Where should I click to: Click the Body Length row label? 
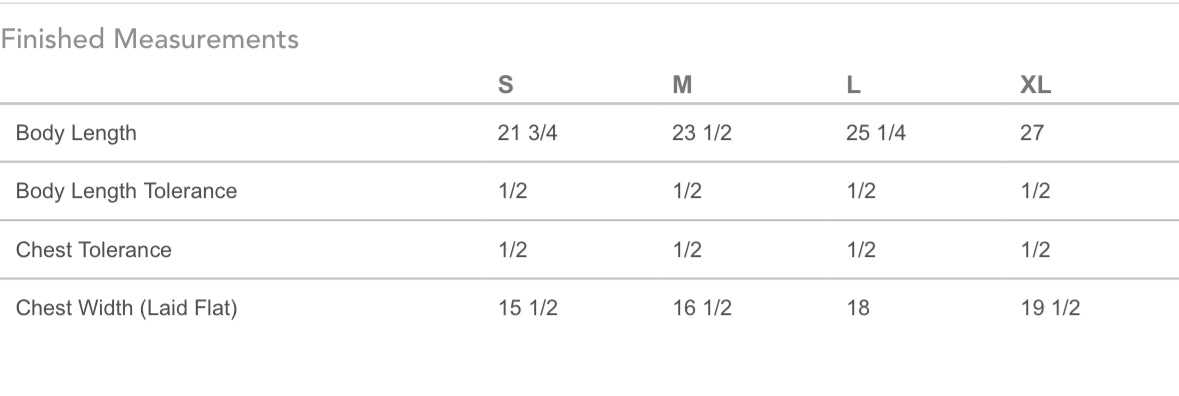pyautogui.click(x=76, y=134)
